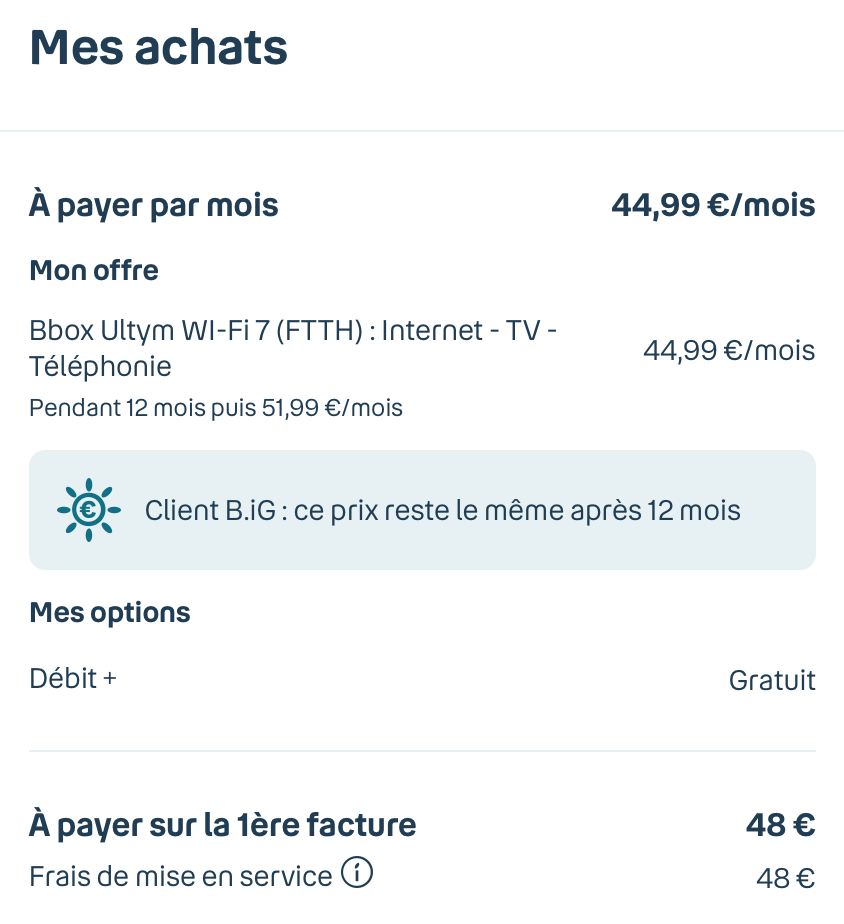Click the Pendant 12 mois puis 51,99 €/mois note
Viewport: 844px width, 924px height.
tap(216, 408)
